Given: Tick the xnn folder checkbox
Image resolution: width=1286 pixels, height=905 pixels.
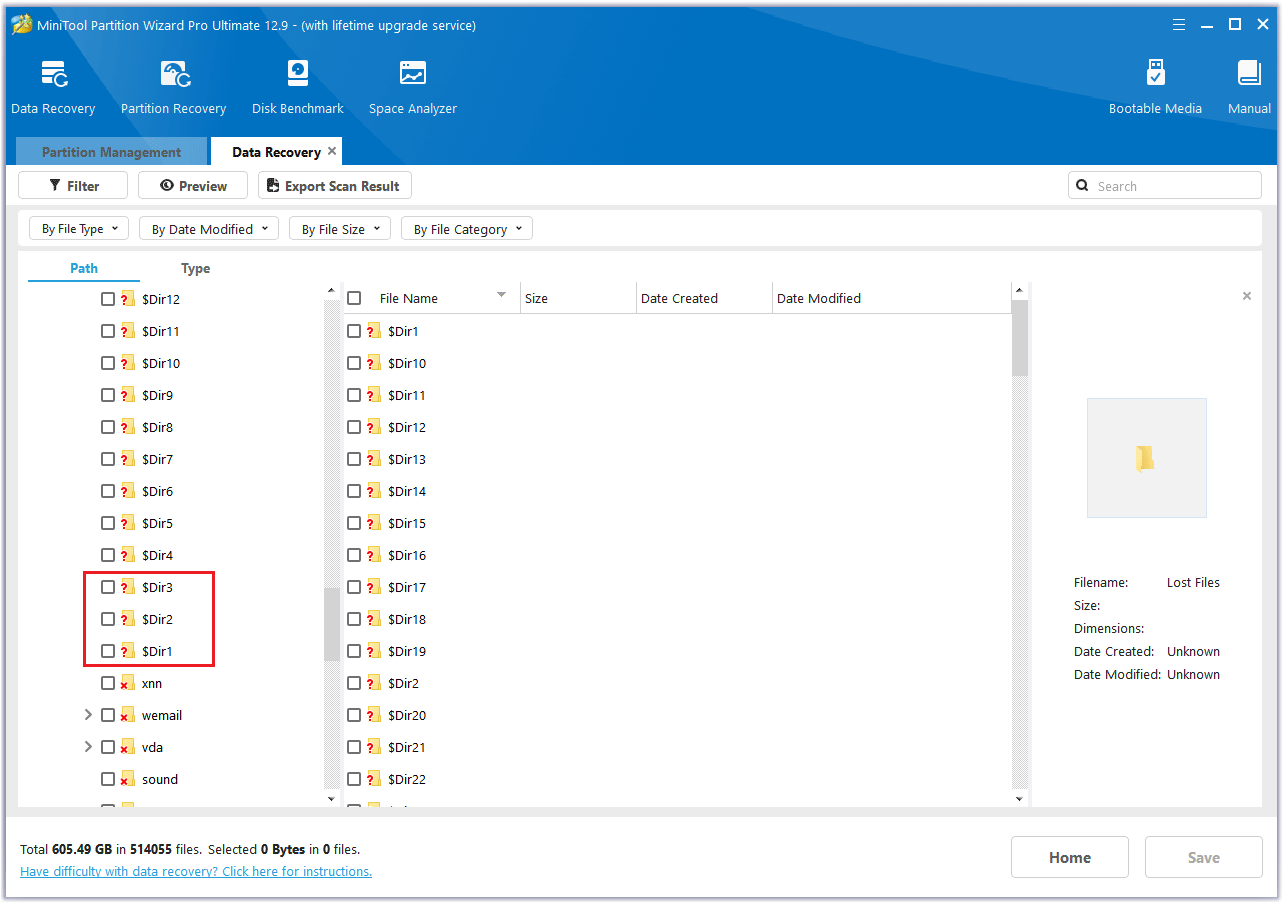Looking at the screenshot, I should tap(108, 683).
